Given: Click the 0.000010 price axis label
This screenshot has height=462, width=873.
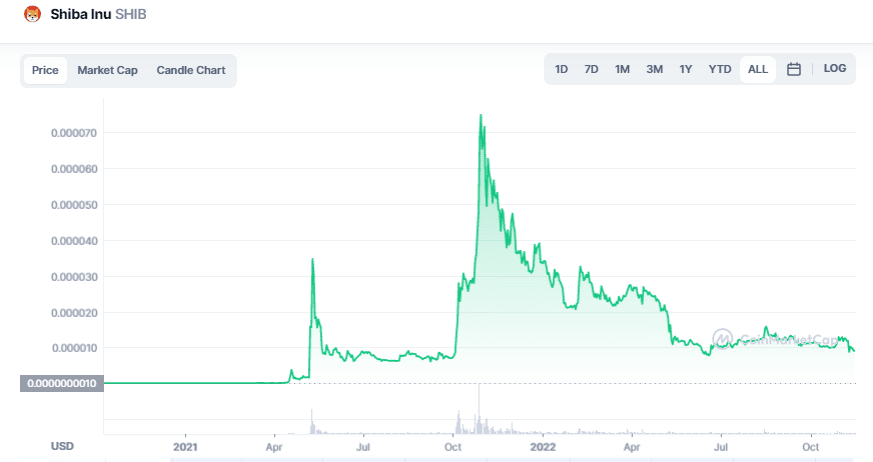Looking at the screenshot, I should click(74, 348).
